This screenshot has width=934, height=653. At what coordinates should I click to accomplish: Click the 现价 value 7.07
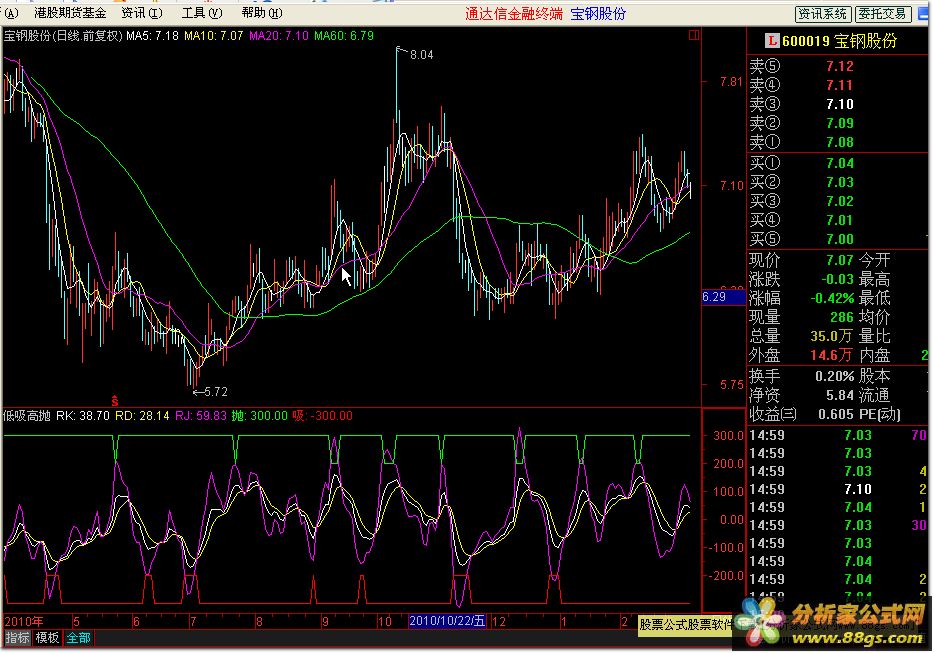839,260
